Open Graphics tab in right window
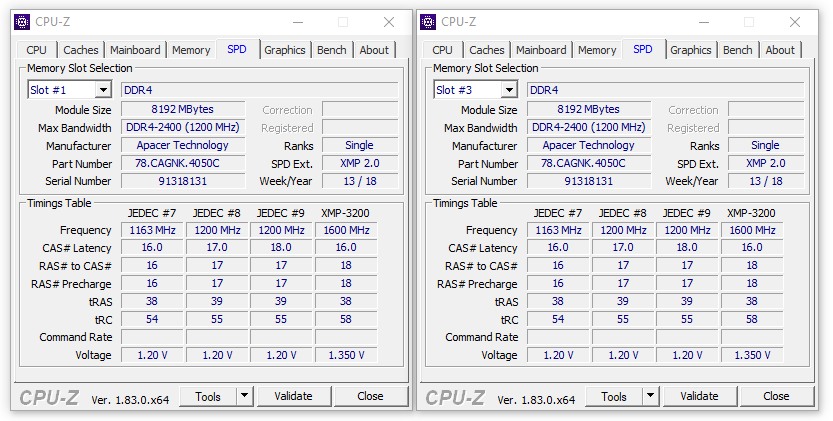Screen dimensions: 833x421 (x=691, y=50)
